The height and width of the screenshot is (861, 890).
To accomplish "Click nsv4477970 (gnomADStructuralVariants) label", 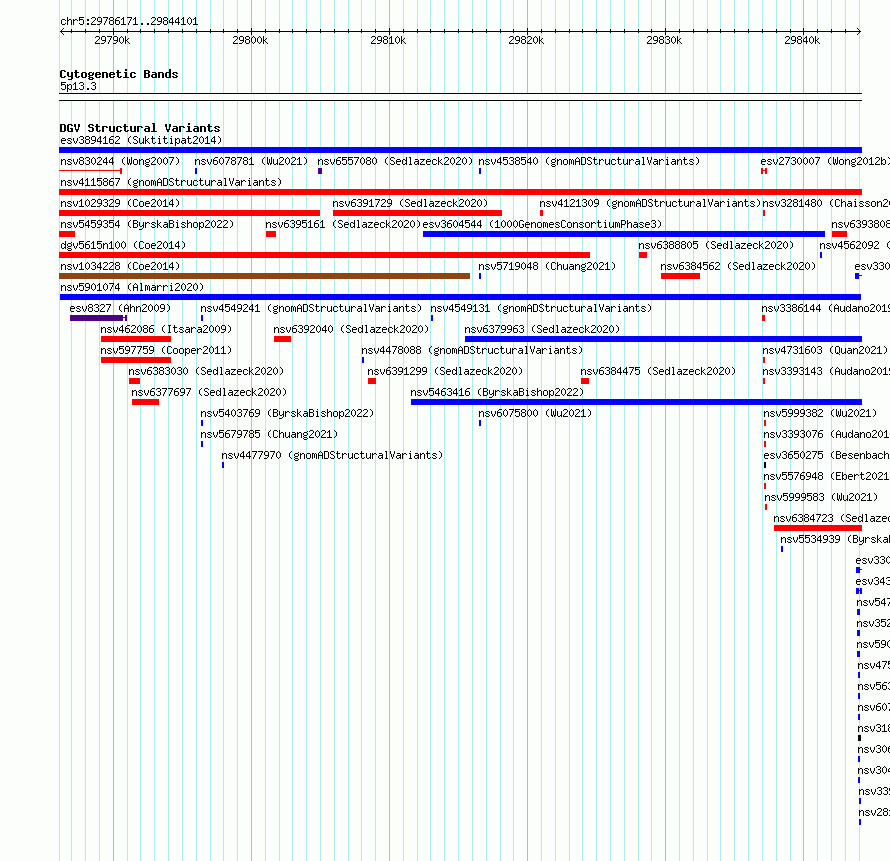I will point(332,455).
